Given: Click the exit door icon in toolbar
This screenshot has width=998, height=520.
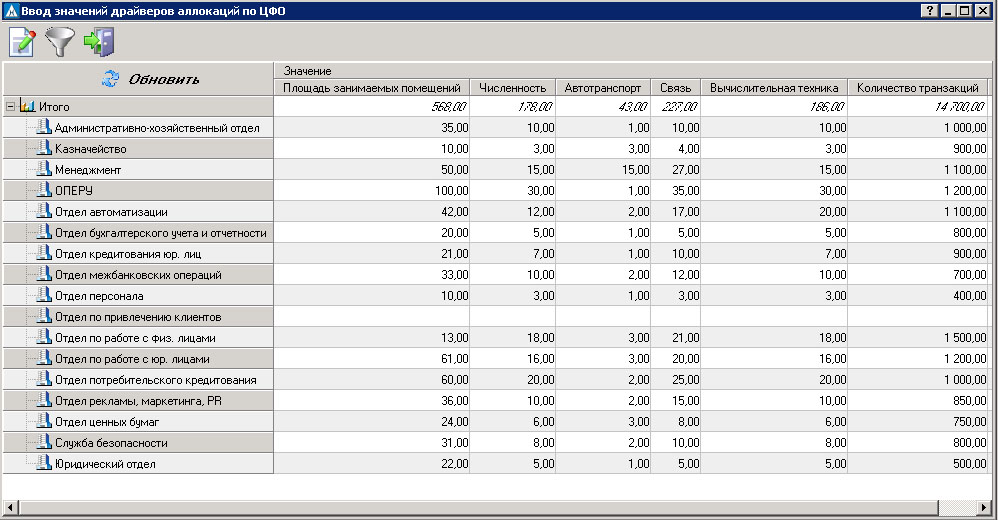Looking at the screenshot, I should [x=98, y=42].
